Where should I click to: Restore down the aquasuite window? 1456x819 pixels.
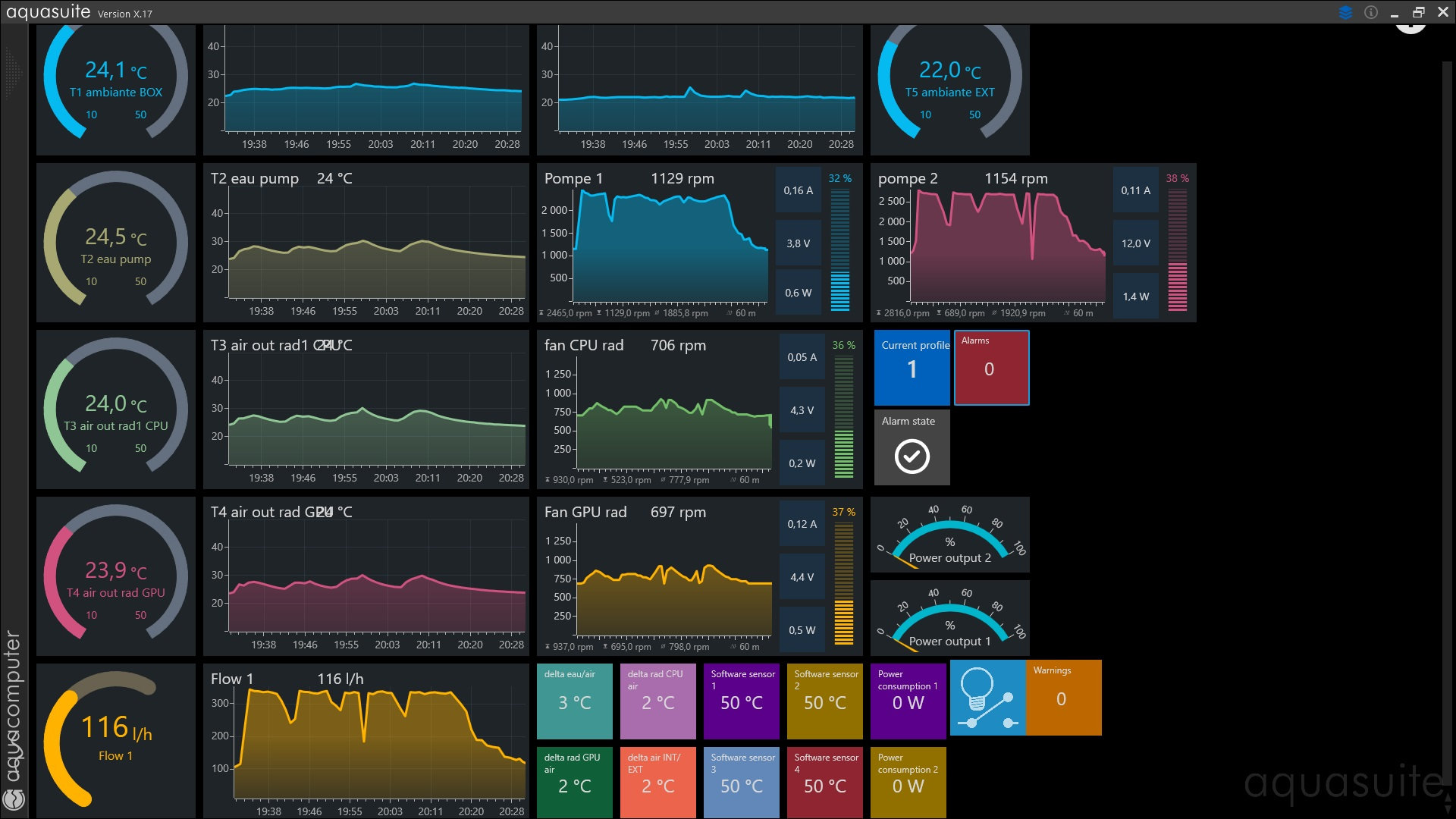tap(1418, 12)
